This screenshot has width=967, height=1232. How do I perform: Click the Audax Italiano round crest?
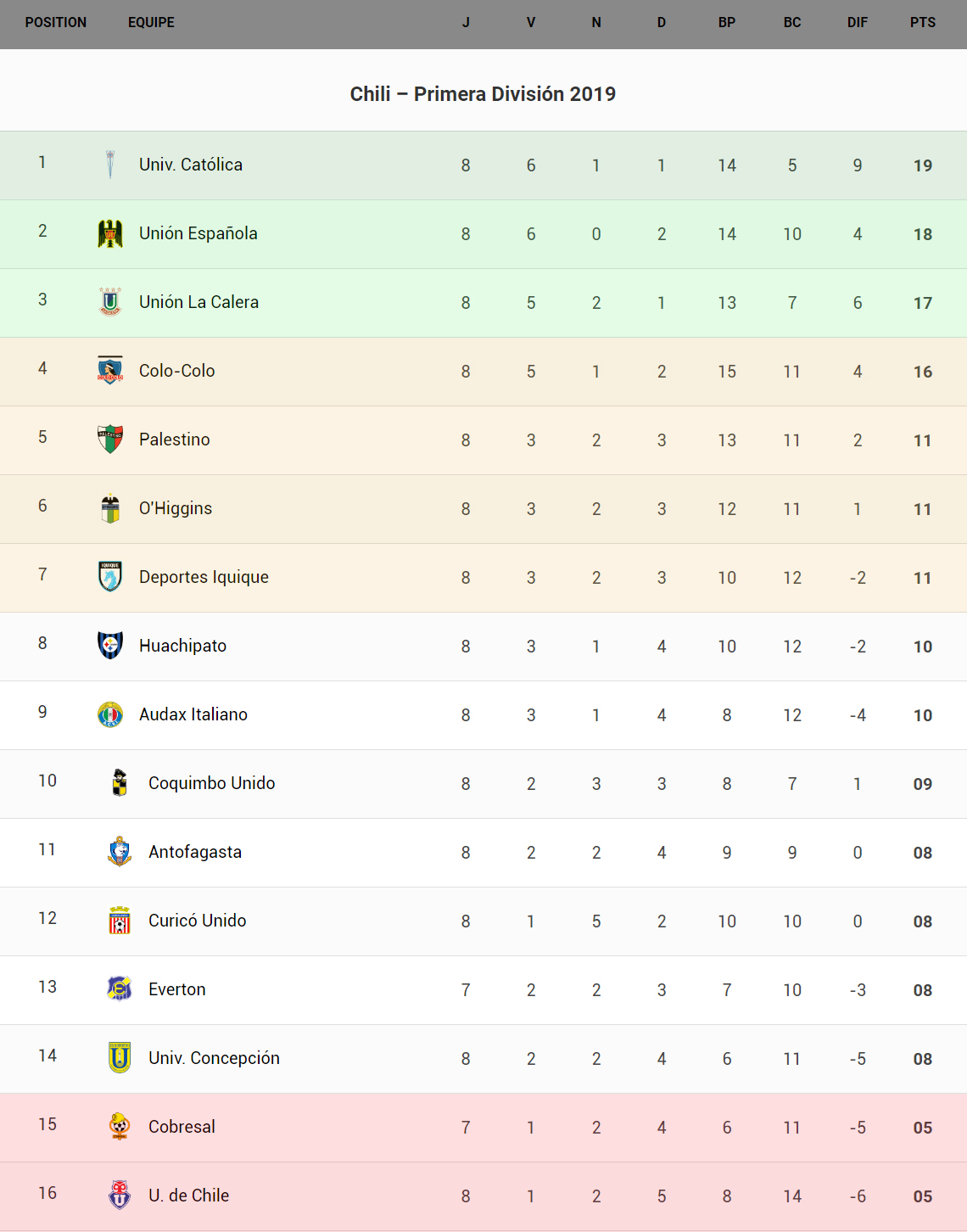click(x=110, y=714)
